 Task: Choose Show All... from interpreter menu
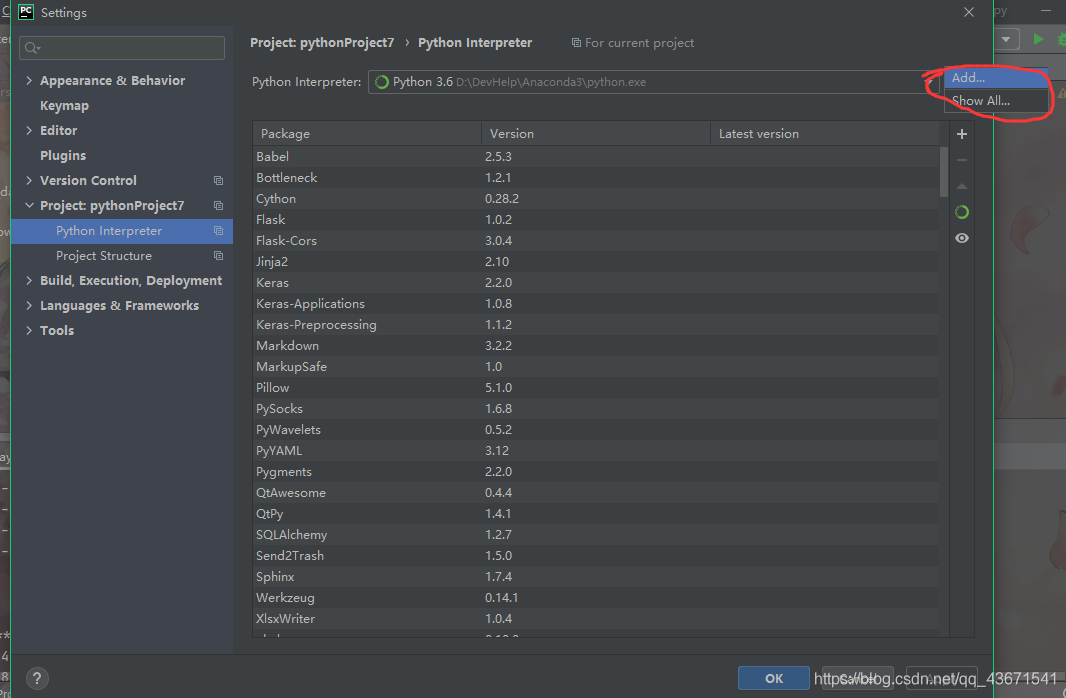point(995,101)
